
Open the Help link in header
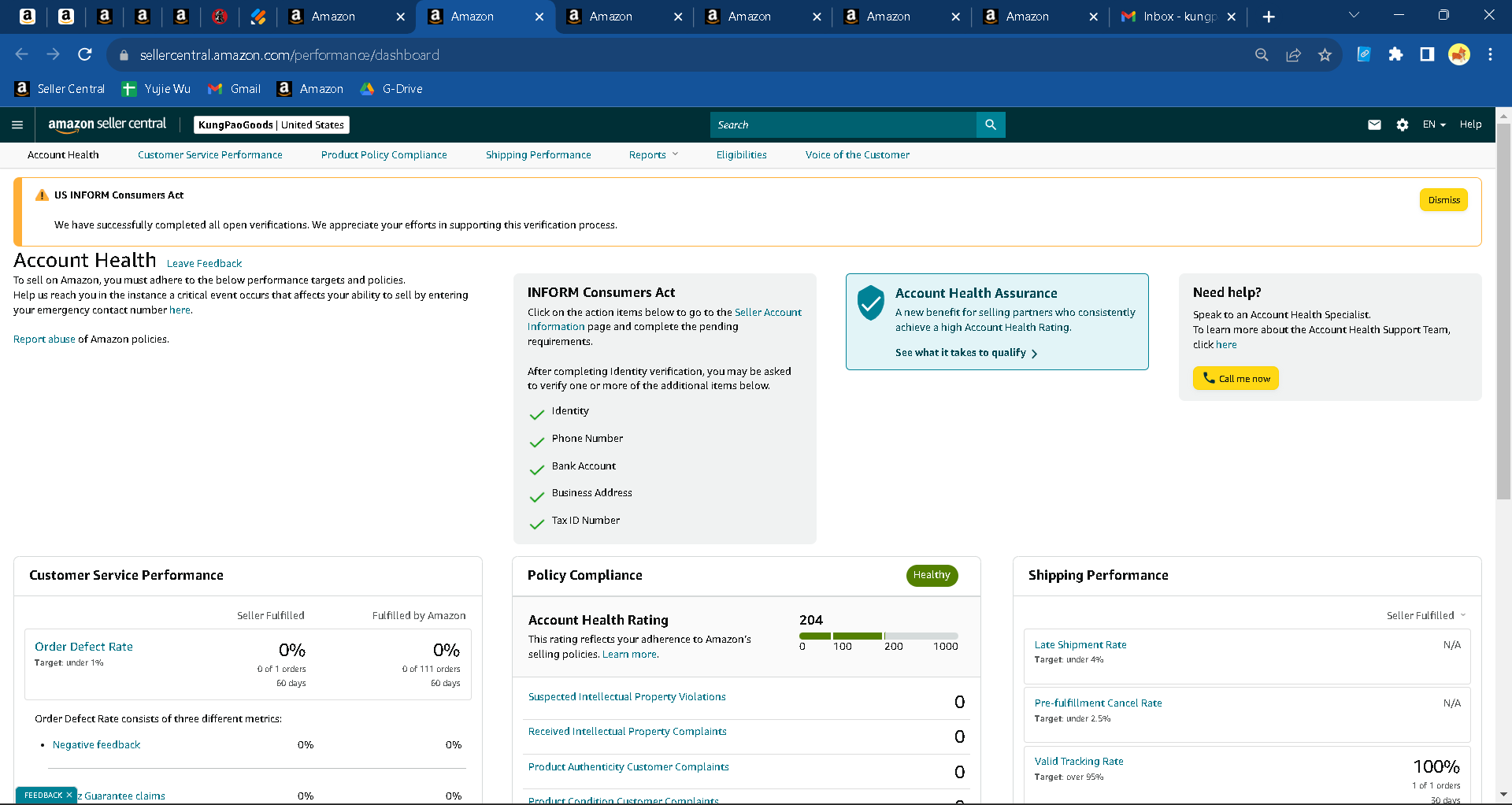[1470, 124]
